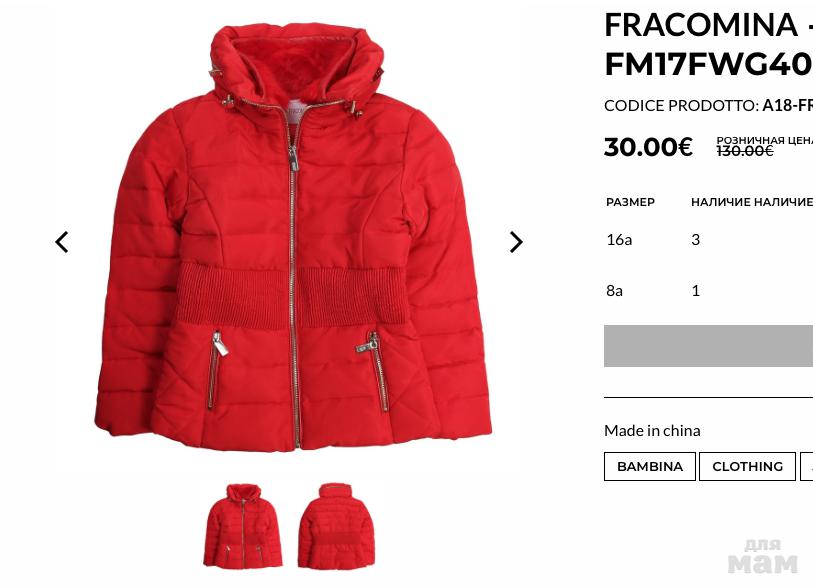Select the back view jacket thumbnail

click(x=336, y=526)
